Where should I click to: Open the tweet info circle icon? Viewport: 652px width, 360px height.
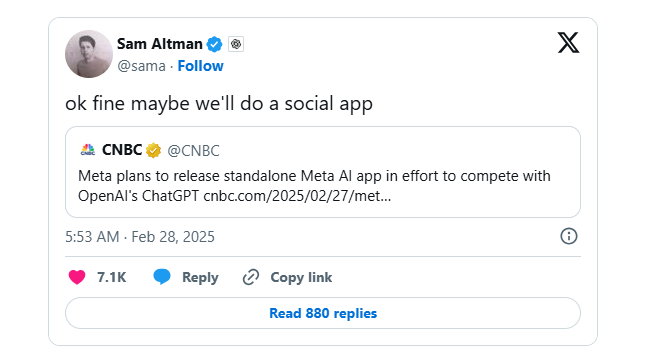click(x=568, y=236)
